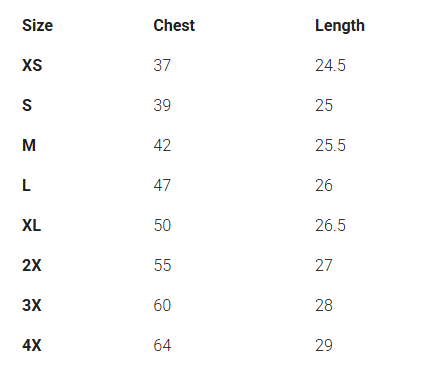The width and height of the screenshot is (429, 382).
Task: Select the L size row label
Action: point(26,185)
